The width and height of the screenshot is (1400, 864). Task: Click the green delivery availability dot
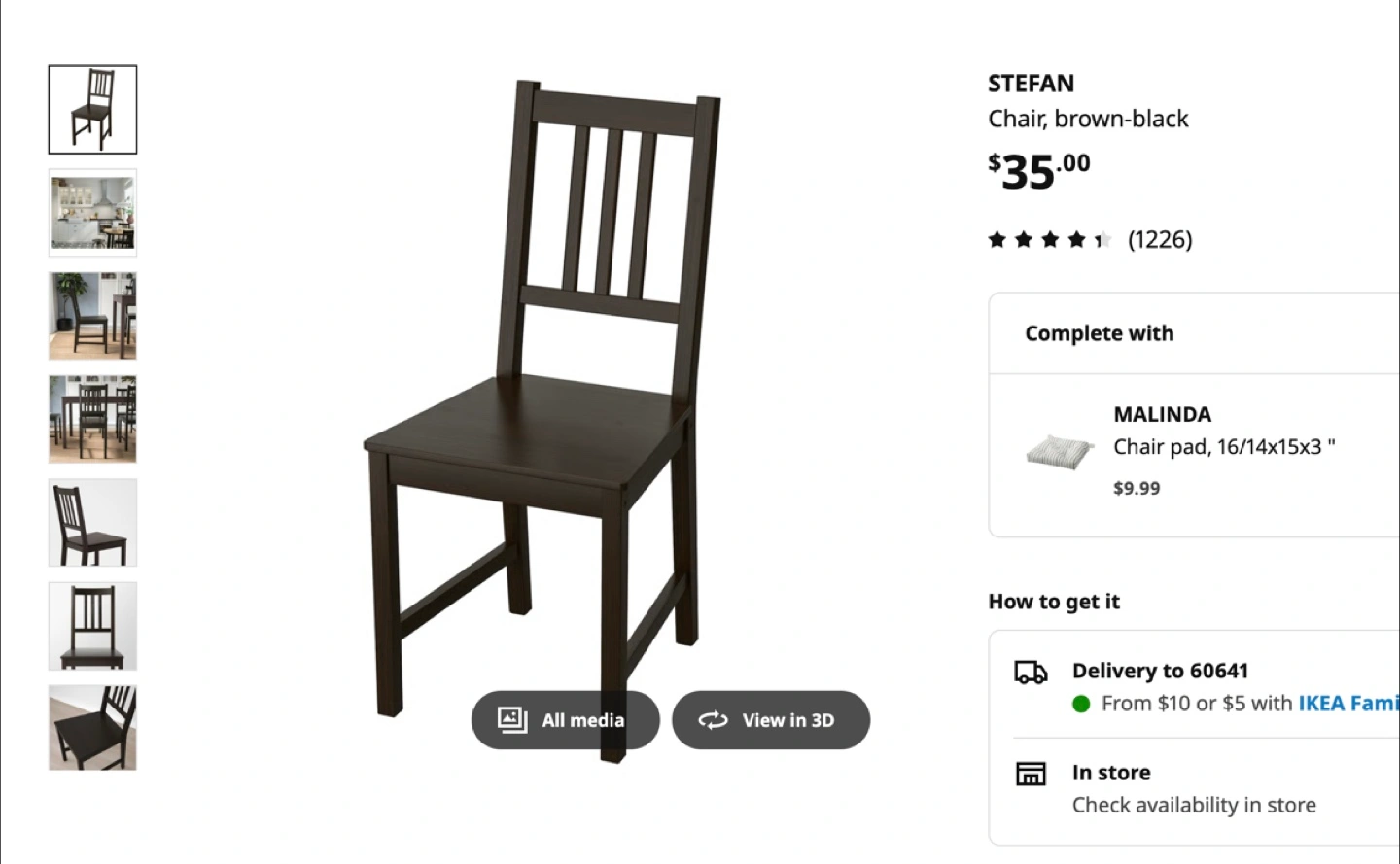point(1081,704)
